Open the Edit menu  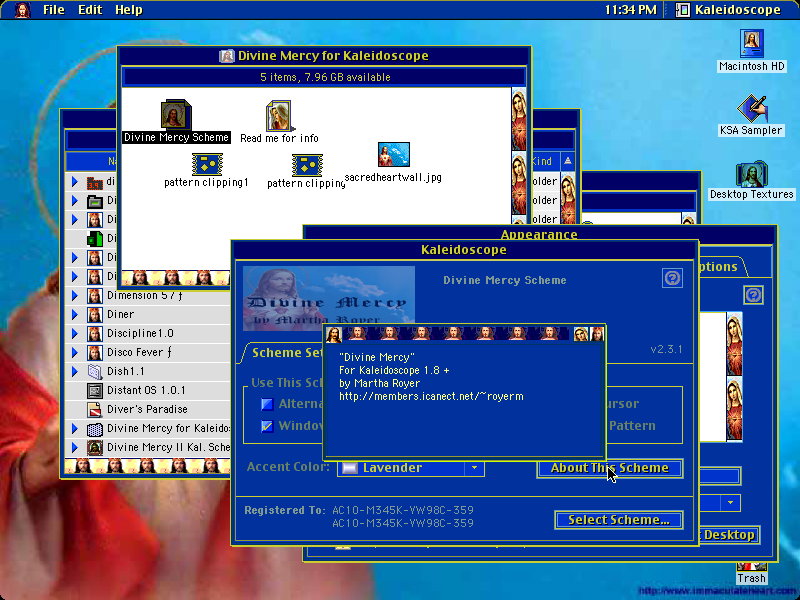coord(90,10)
